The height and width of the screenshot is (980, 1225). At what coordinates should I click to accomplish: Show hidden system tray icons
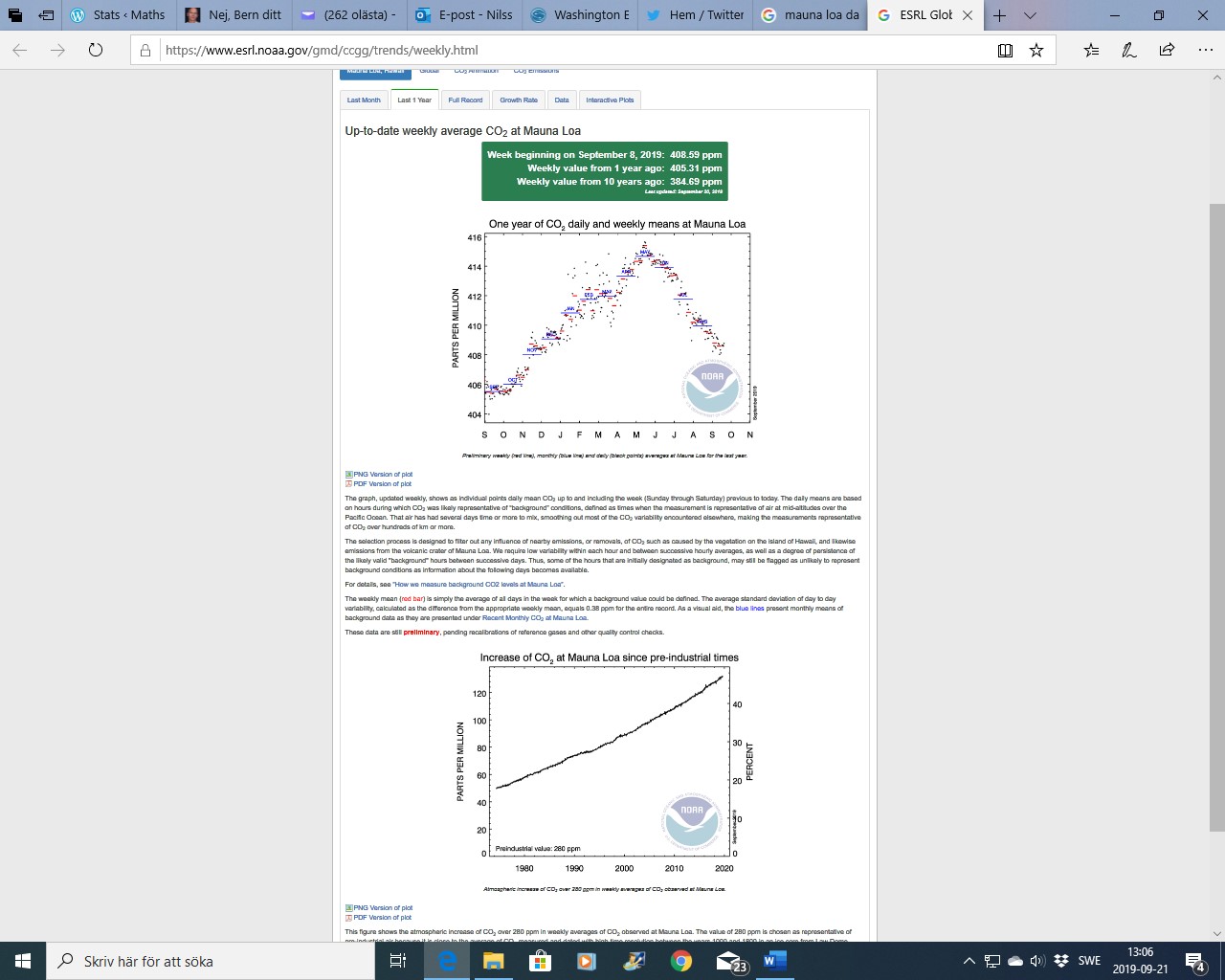point(969,961)
